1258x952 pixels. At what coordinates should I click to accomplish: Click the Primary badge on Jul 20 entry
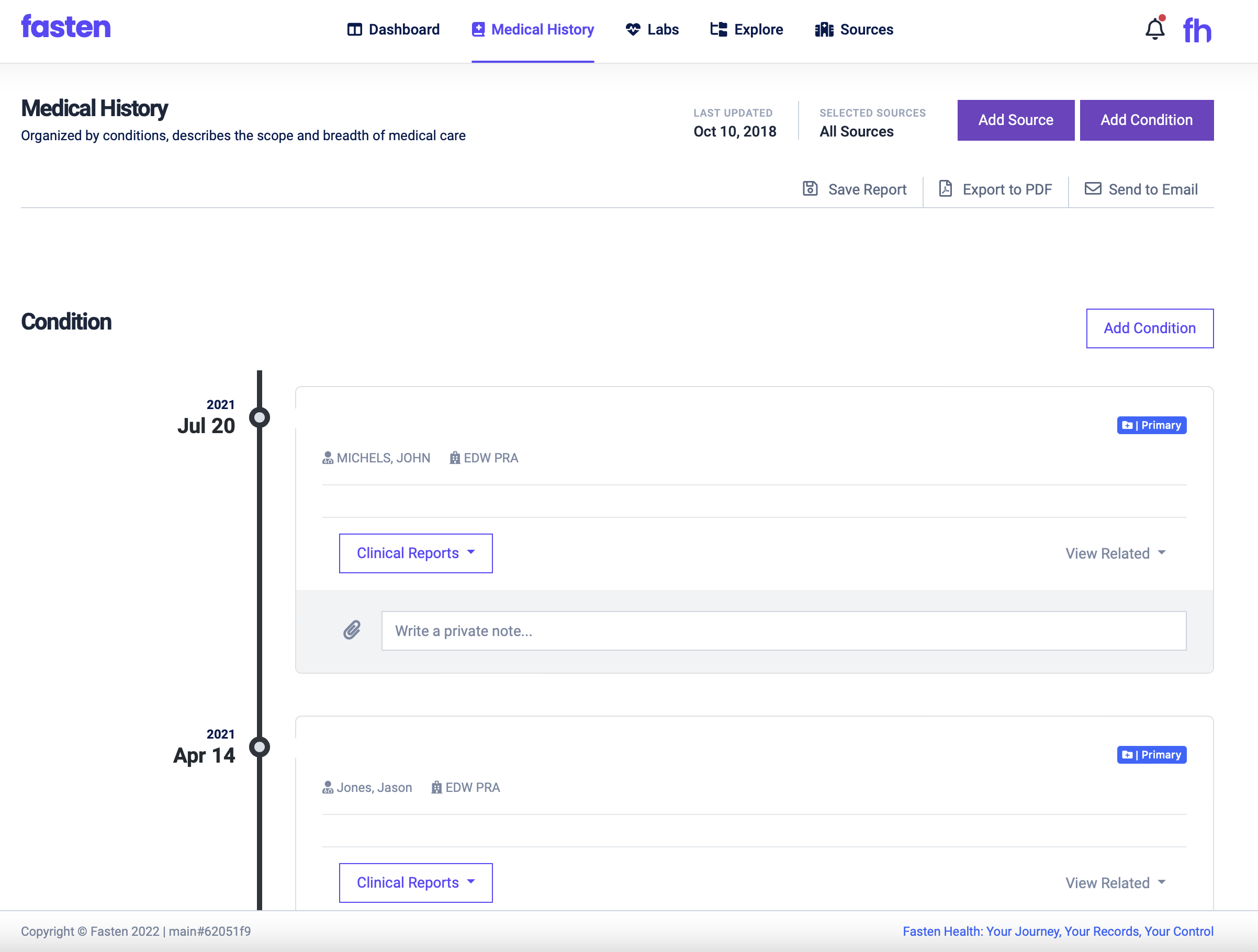tap(1151, 425)
